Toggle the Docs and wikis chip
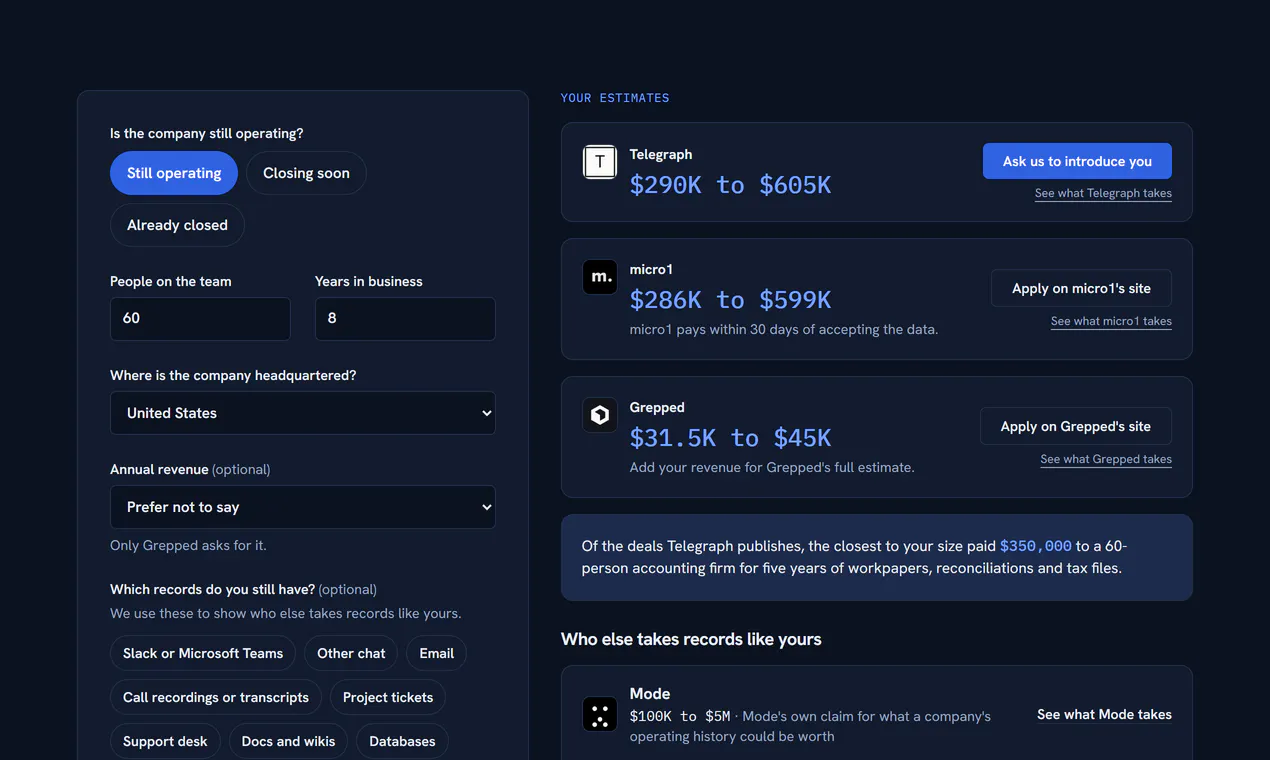Image resolution: width=1270 pixels, height=760 pixels. point(288,741)
